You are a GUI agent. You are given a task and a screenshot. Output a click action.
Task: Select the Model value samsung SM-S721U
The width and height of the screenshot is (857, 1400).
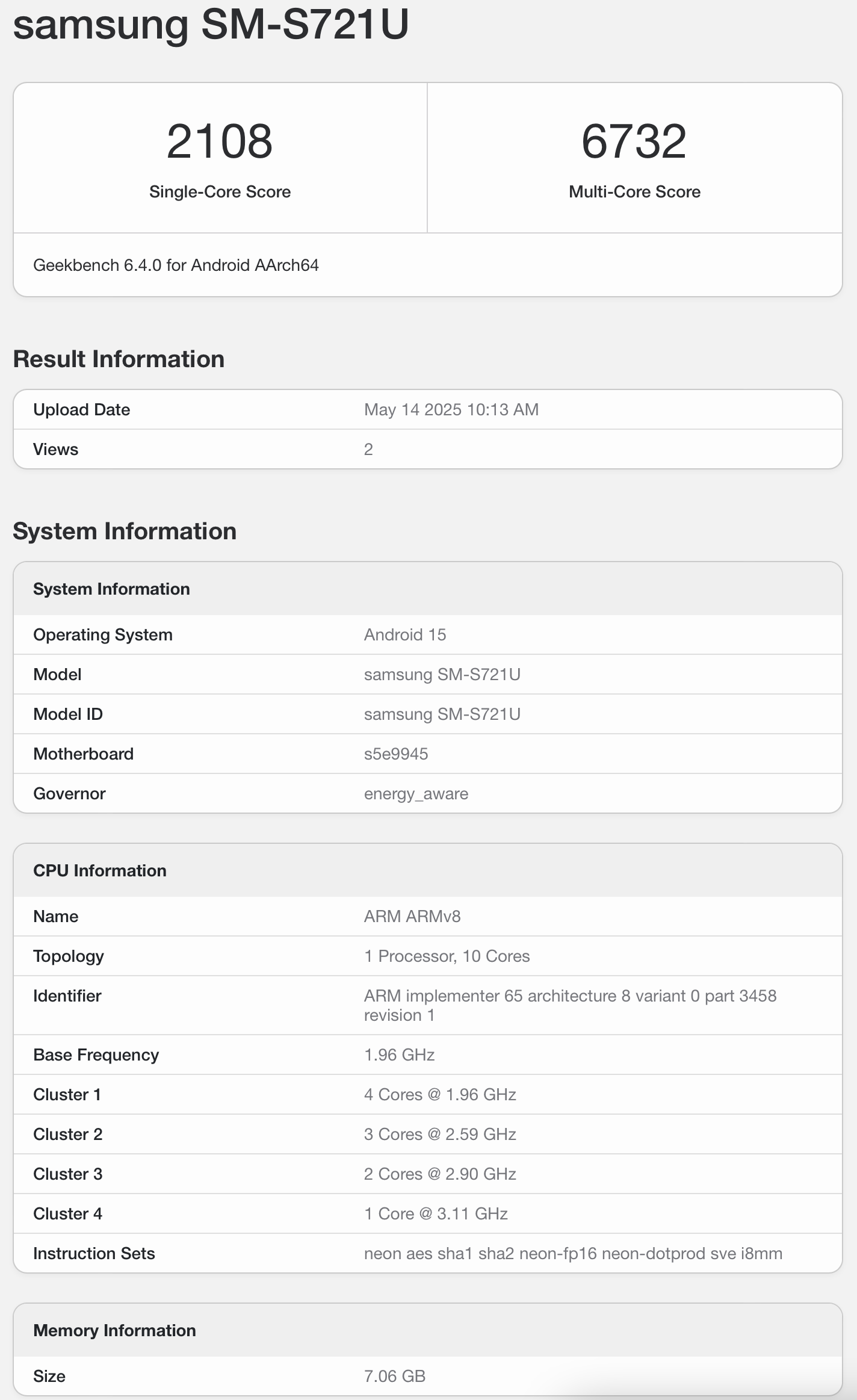click(442, 674)
